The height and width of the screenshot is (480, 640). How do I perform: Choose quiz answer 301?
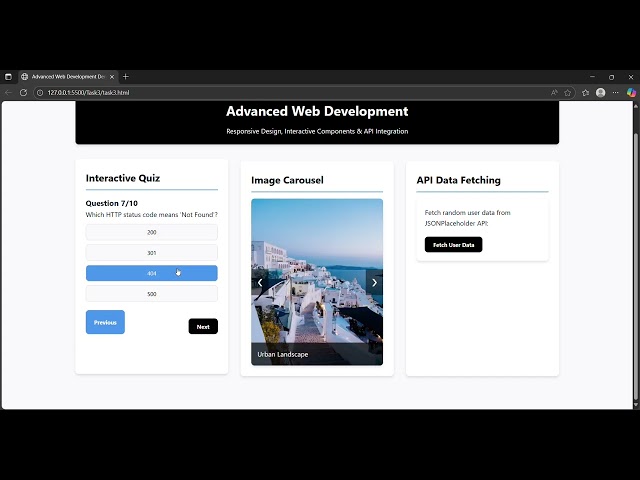pos(151,253)
